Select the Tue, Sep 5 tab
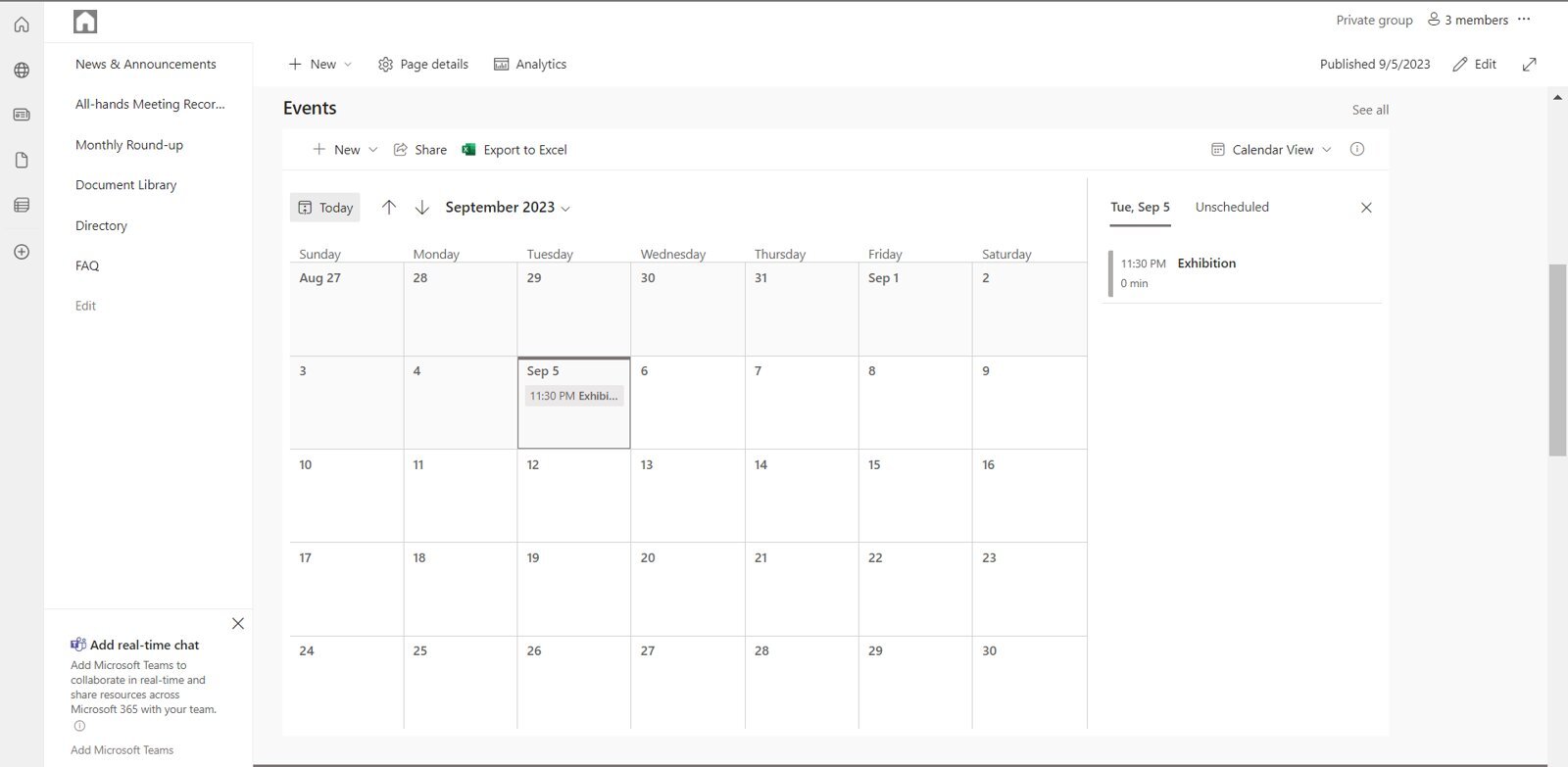This screenshot has height=767, width=1568. 1140,208
